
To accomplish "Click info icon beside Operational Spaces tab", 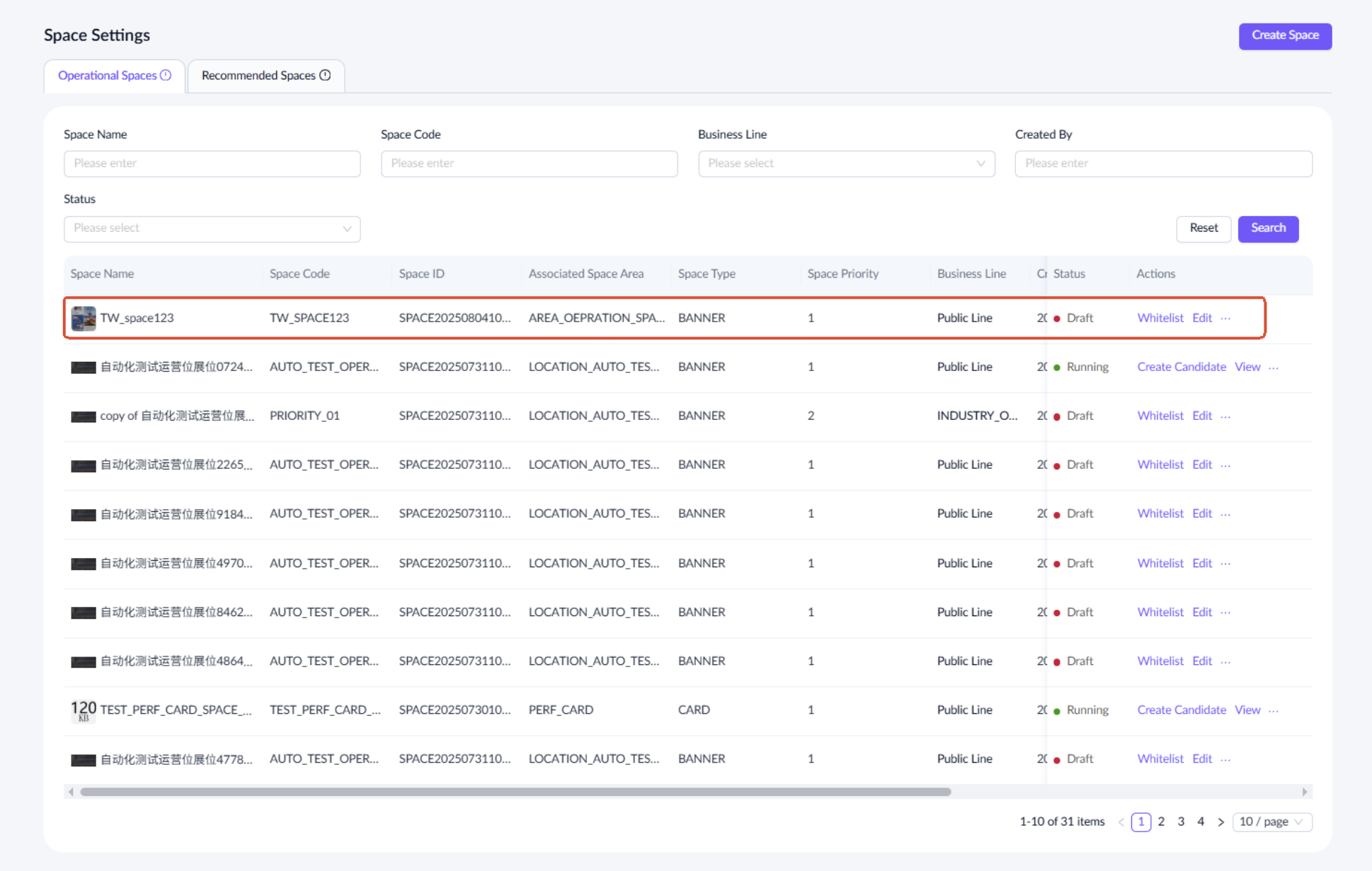I will pyautogui.click(x=166, y=75).
